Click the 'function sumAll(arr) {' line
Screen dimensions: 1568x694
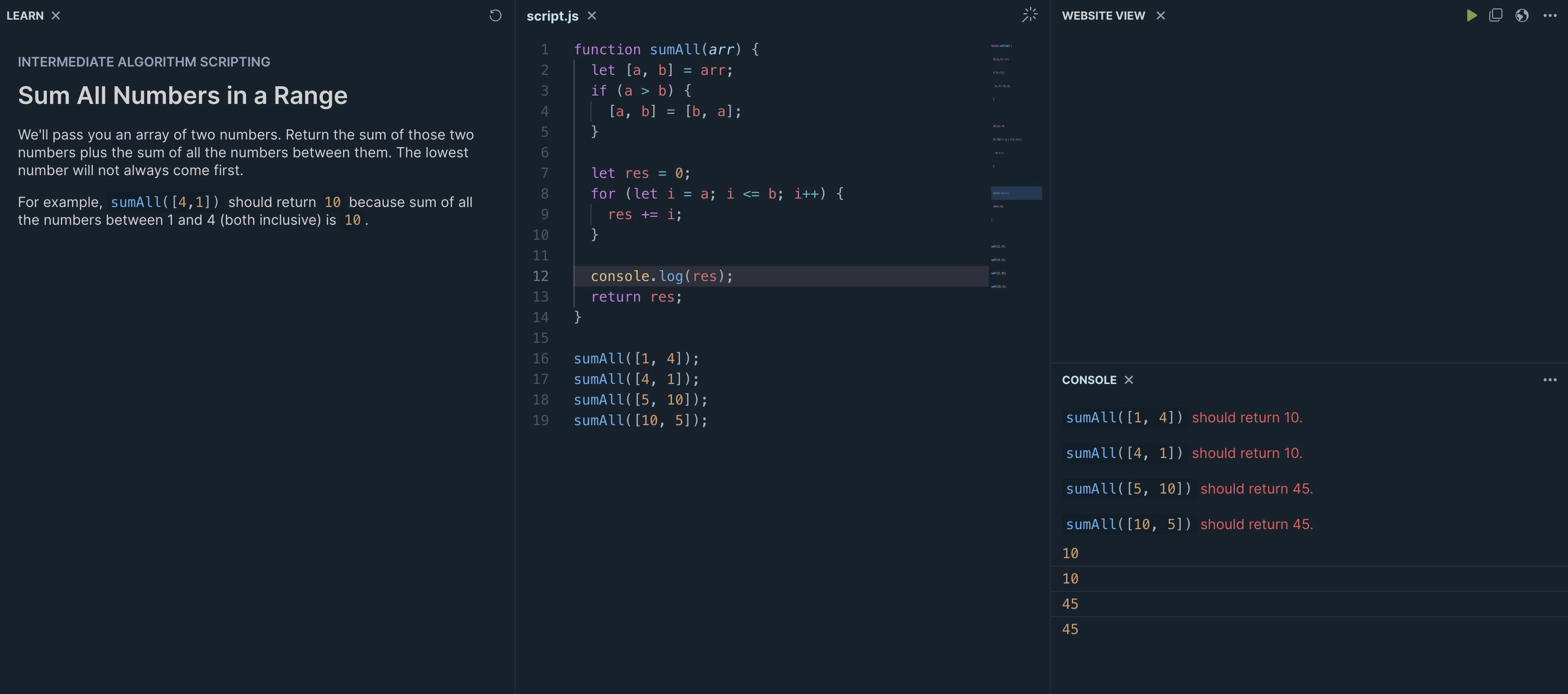pyautogui.click(x=666, y=49)
